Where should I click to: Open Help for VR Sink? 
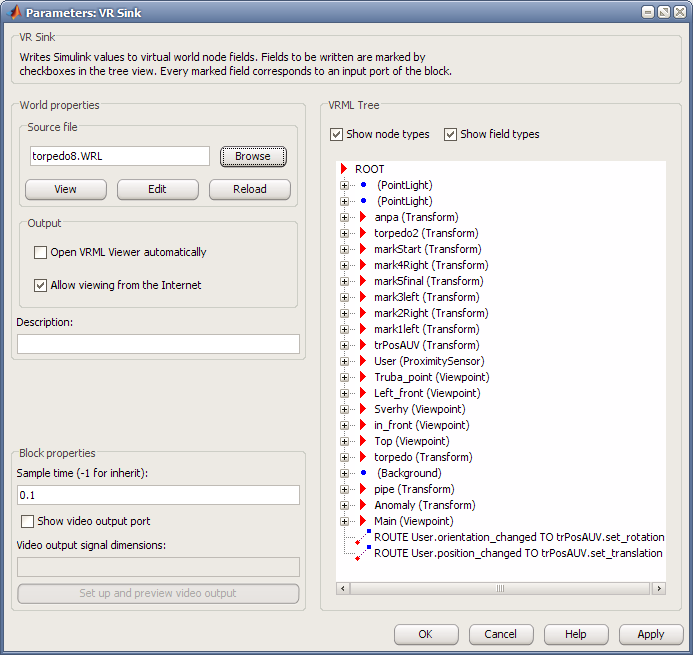[x=576, y=634]
